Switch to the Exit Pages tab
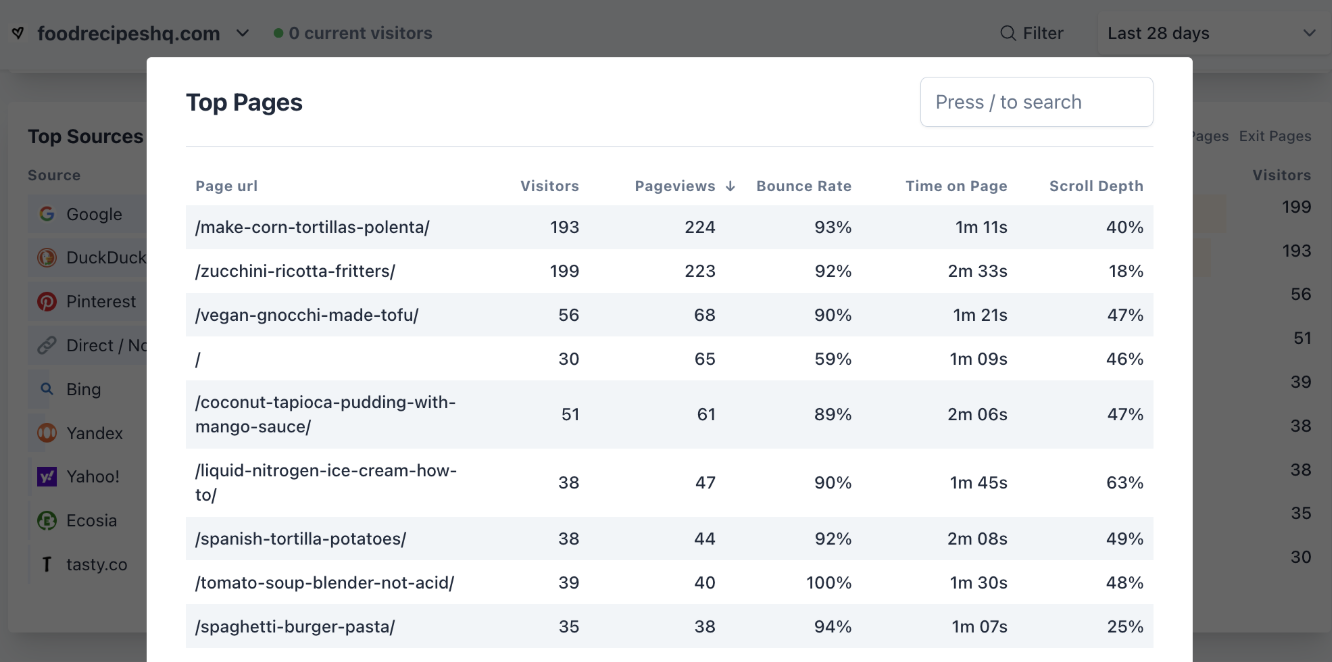This screenshot has height=662, width=1332. click(x=1275, y=135)
